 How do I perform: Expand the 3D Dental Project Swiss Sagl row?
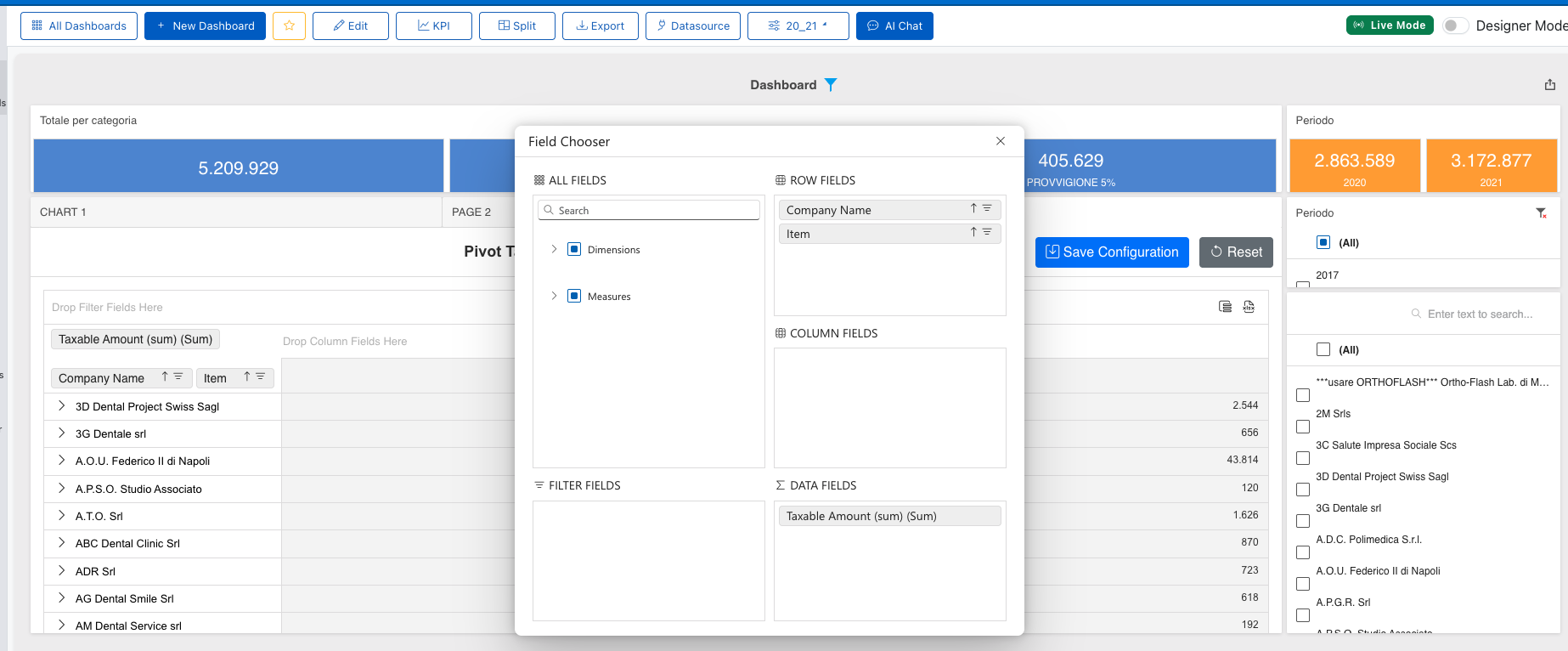[x=61, y=406]
